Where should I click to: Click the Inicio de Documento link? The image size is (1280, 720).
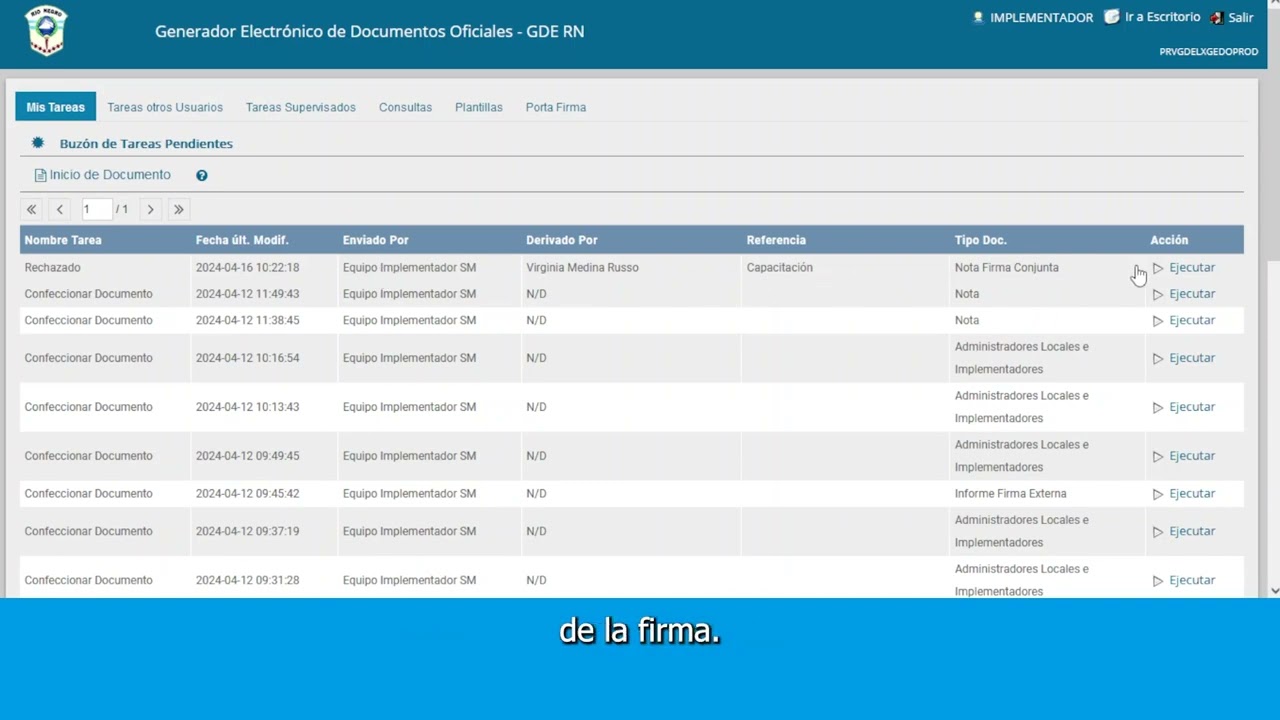[x=110, y=175]
